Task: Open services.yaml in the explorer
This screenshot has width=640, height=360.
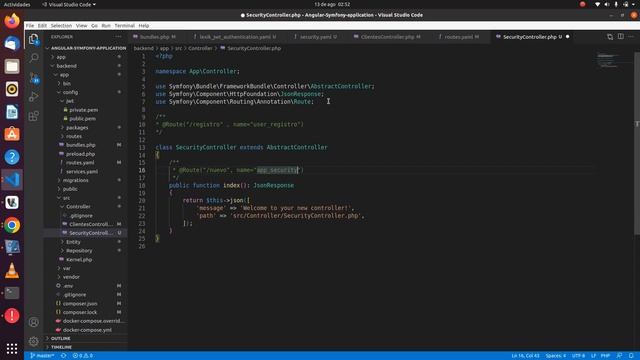Action: click(x=82, y=171)
